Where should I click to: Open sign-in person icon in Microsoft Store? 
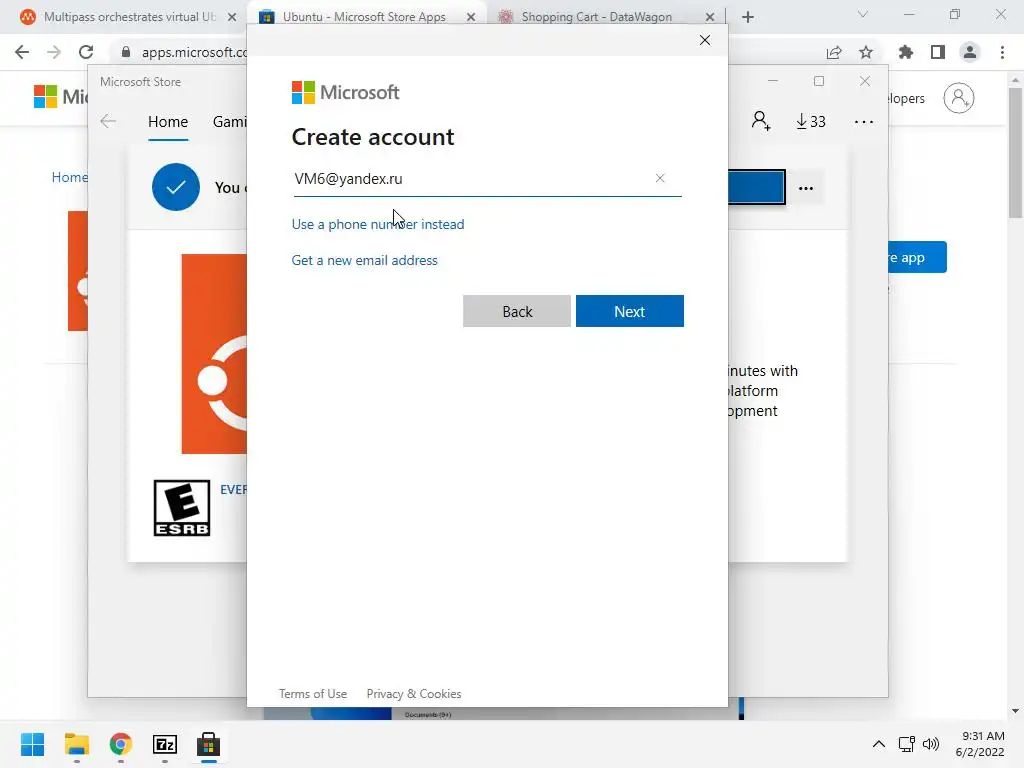pos(761,121)
